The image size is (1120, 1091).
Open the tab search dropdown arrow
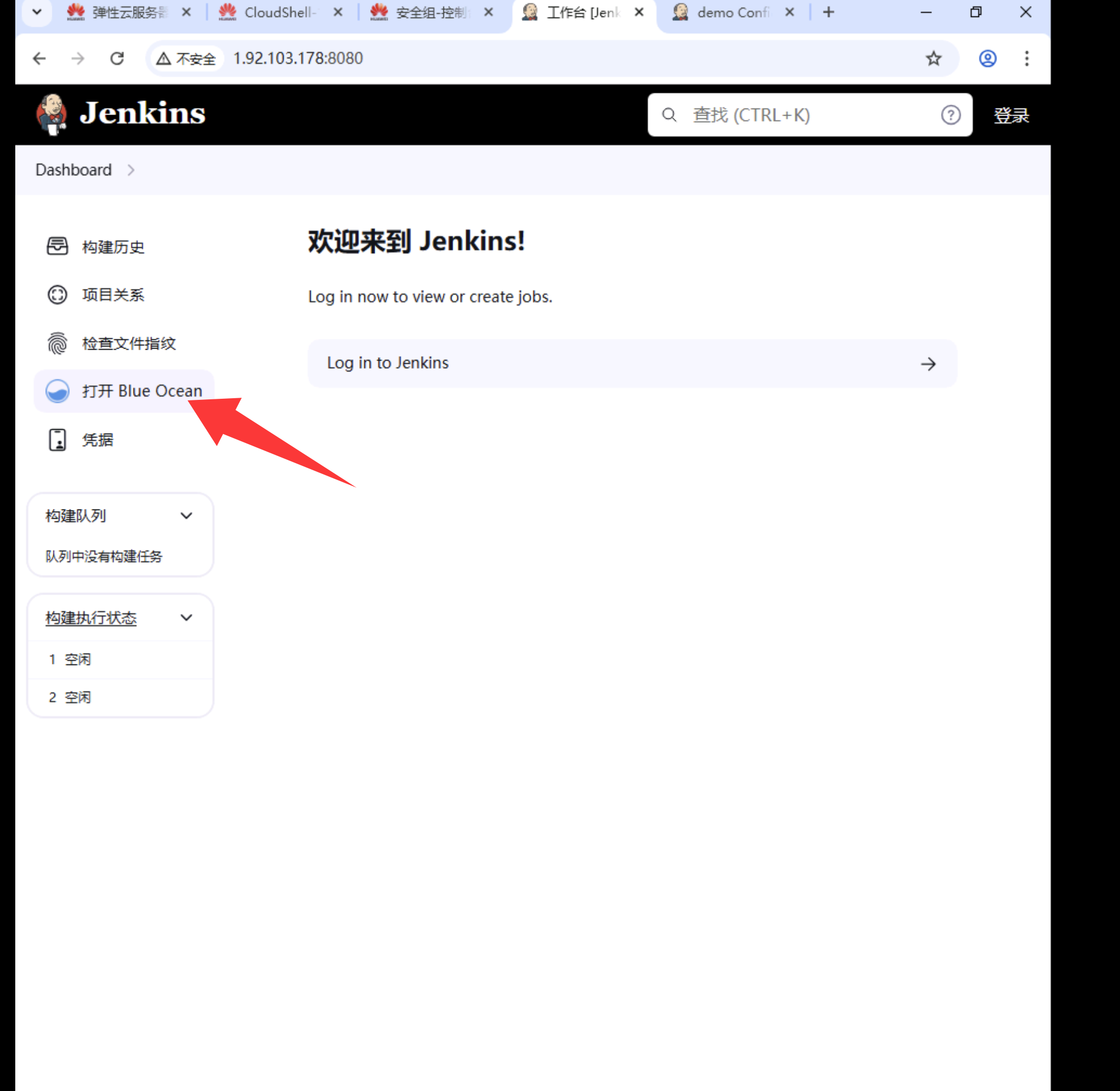(x=37, y=12)
